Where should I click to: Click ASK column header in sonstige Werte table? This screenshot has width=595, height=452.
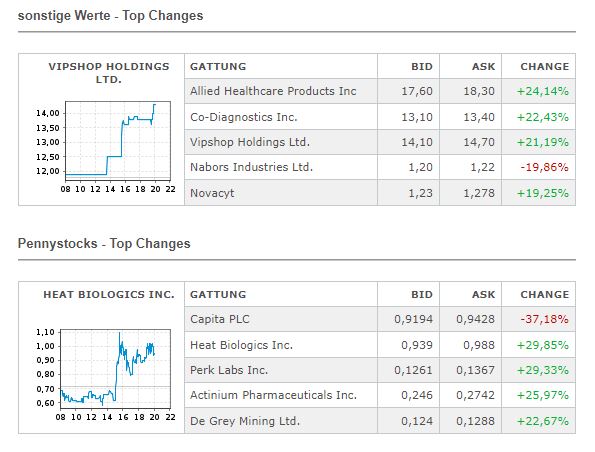[x=483, y=66]
